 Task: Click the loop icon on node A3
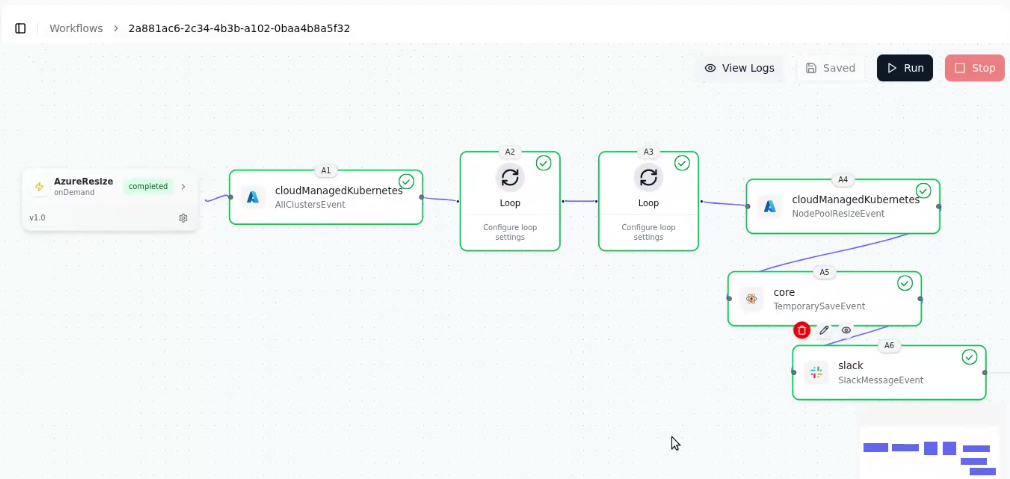click(648, 177)
